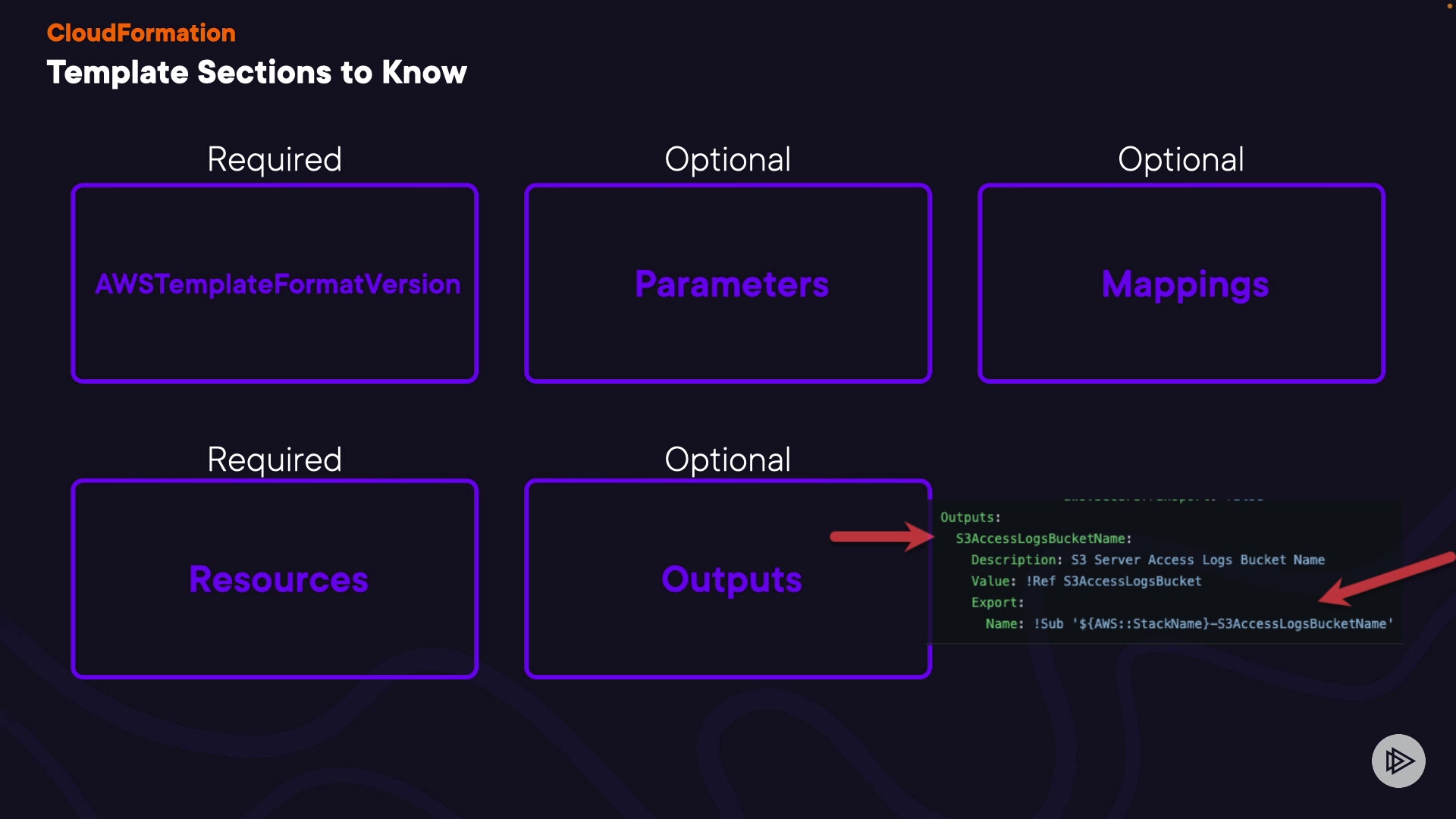Select the Parameters section box
Viewport: 1456px width, 819px height.
[728, 283]
